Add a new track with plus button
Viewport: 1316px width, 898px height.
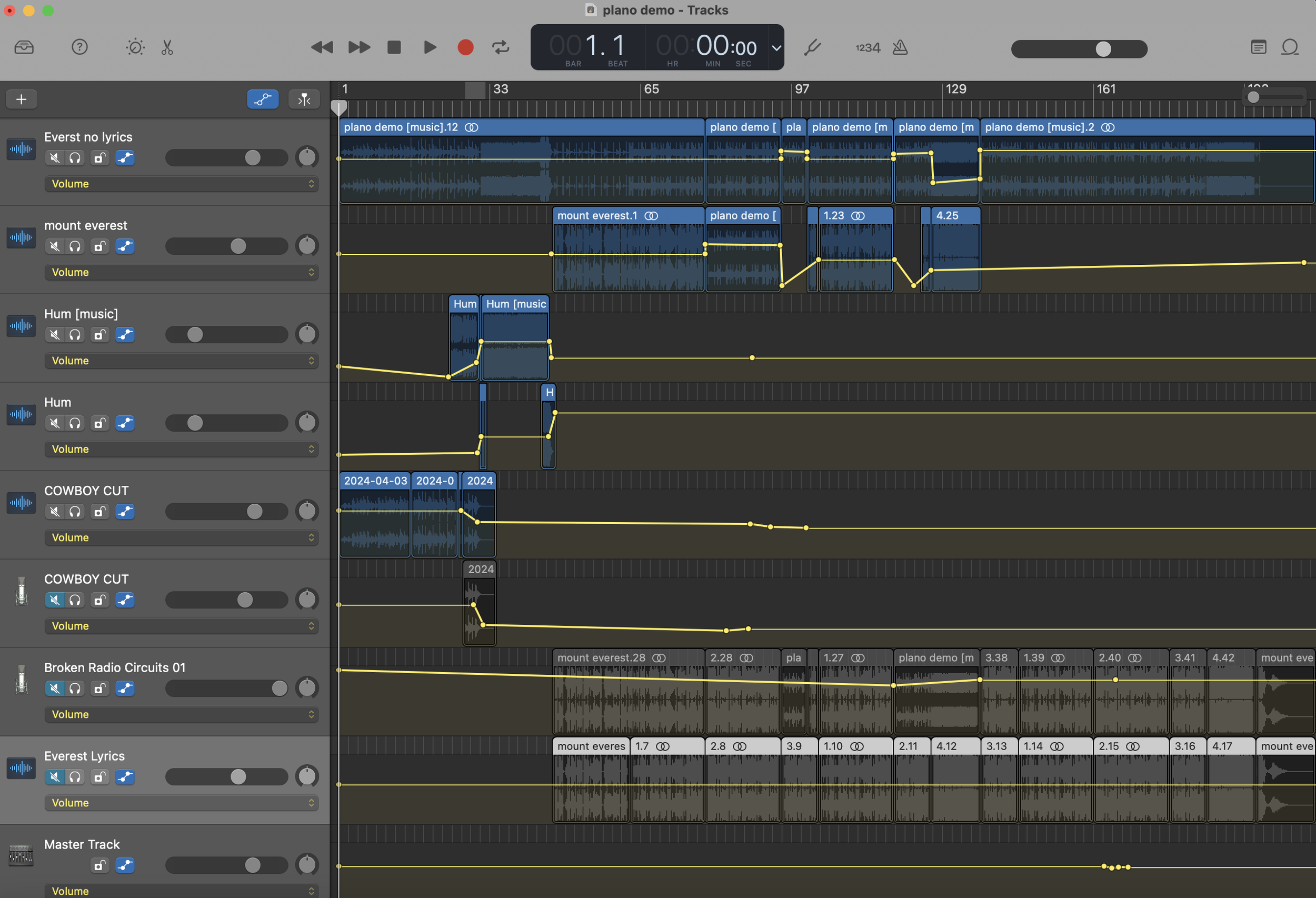tap(22, 99)
